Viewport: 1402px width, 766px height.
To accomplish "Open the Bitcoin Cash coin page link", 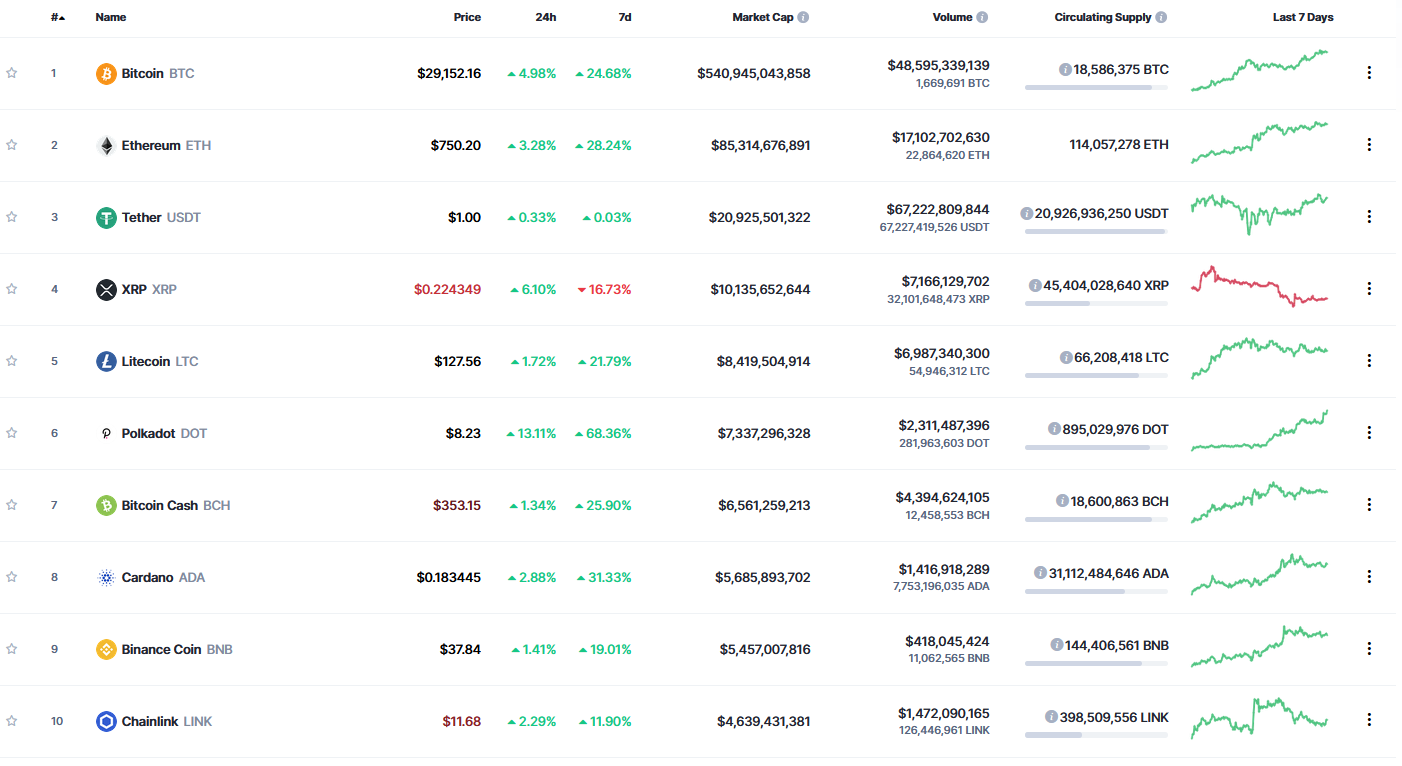I will tap(160, 505).
